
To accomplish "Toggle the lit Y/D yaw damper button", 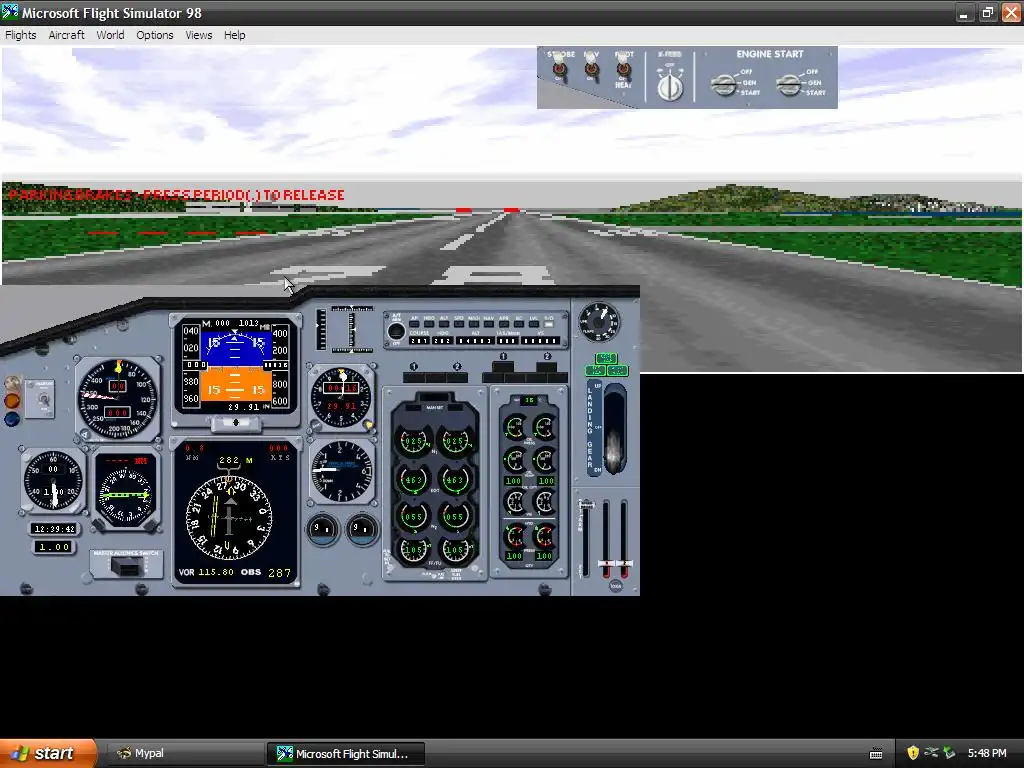I will click(x=549, y=323).
